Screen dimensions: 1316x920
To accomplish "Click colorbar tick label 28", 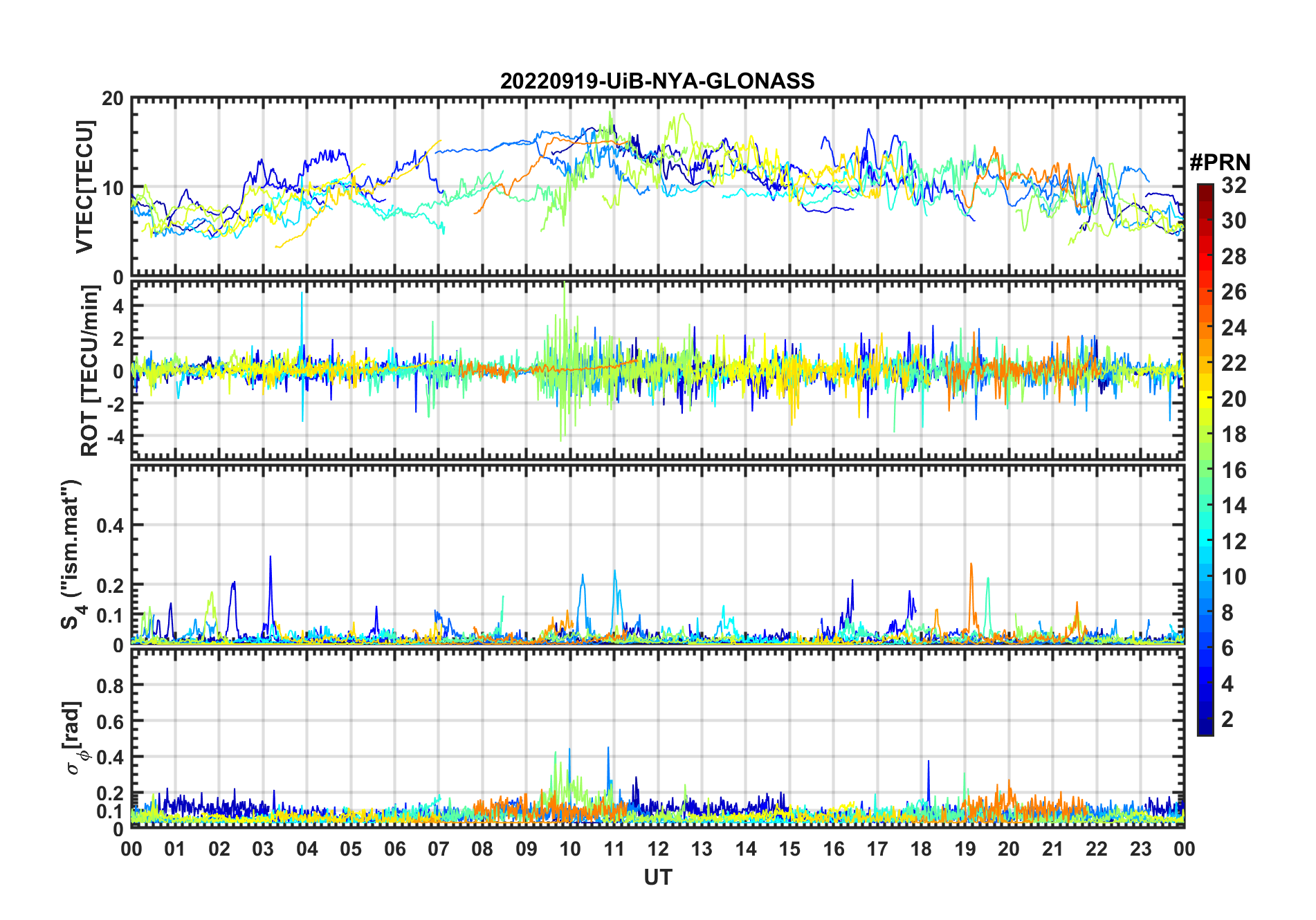I will (1234, 257).
